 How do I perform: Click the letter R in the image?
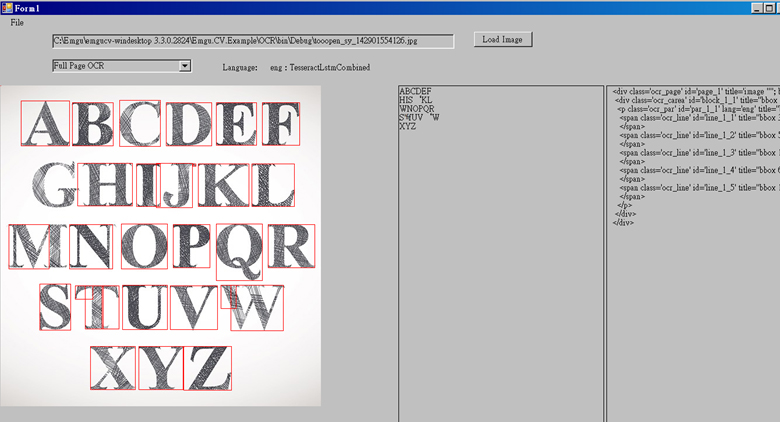tap(292, 246)
